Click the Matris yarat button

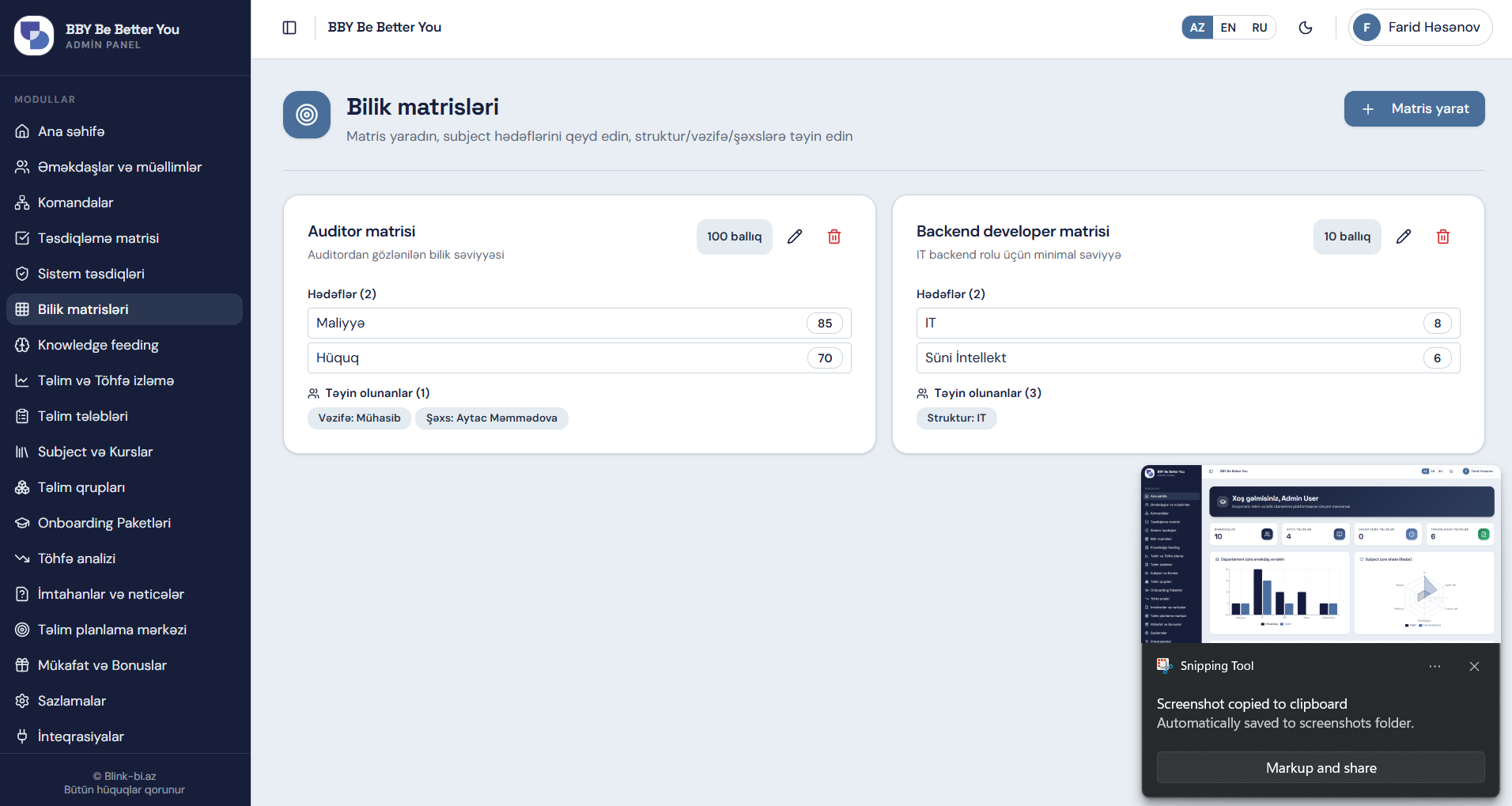point(1414,109)
